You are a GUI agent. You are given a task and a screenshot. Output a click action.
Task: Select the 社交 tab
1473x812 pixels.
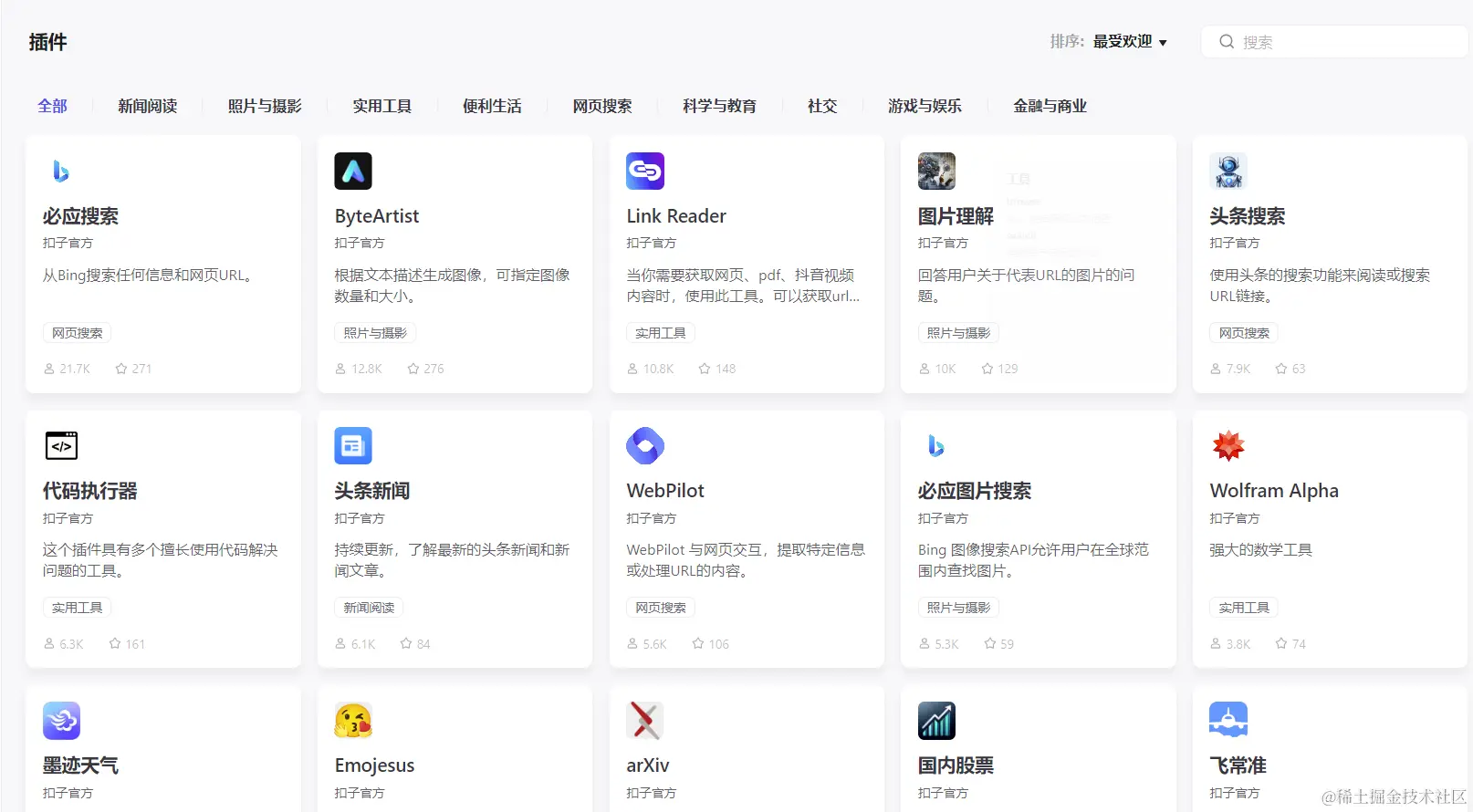pyautogui.click(x=822, y=106)
